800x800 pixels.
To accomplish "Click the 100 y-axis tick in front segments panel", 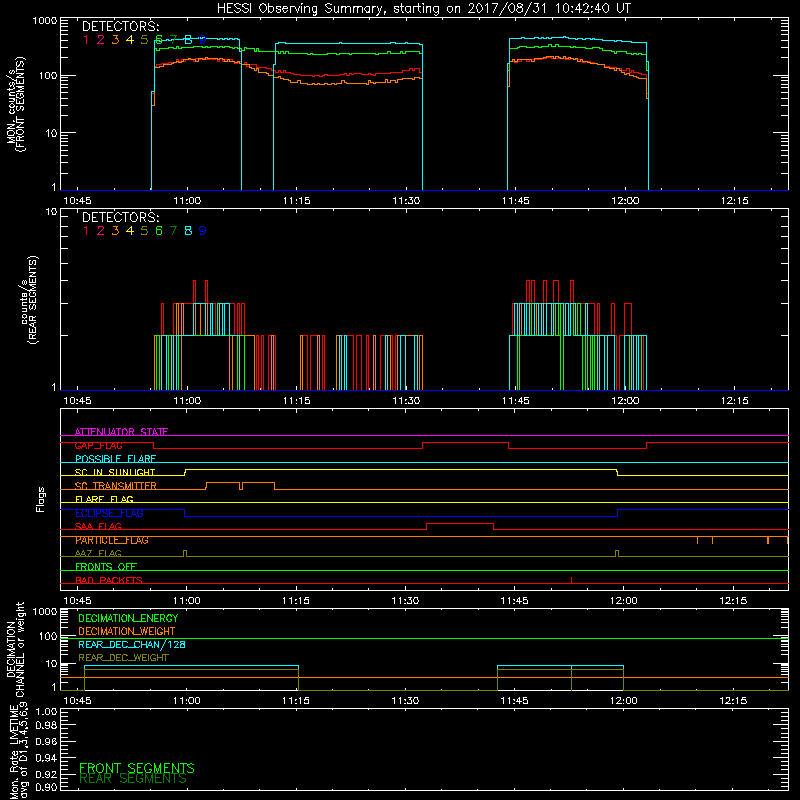I will [48, 76].
